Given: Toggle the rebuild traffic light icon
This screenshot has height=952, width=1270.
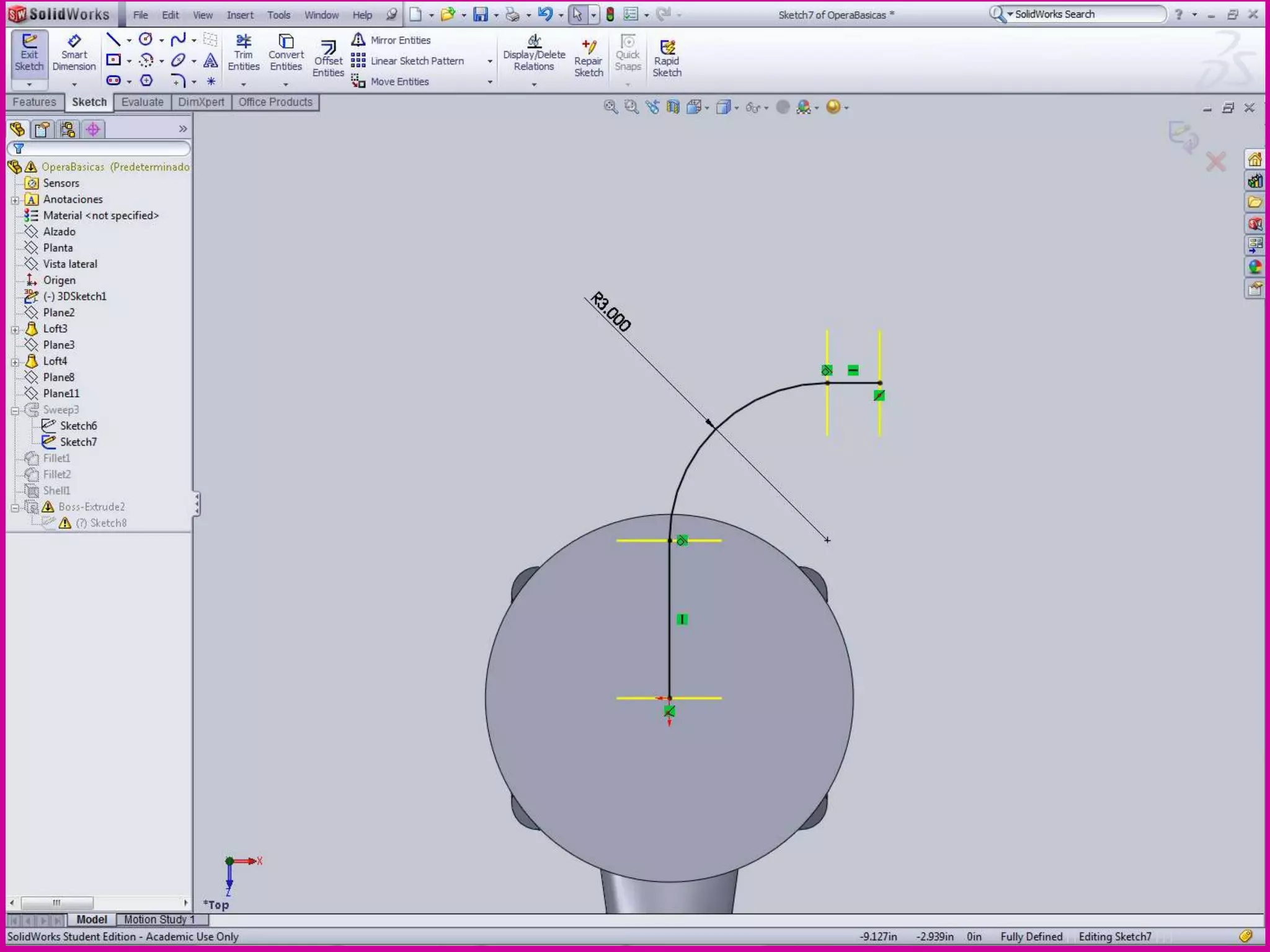Looking at the screenshot, I should (610, 14).
